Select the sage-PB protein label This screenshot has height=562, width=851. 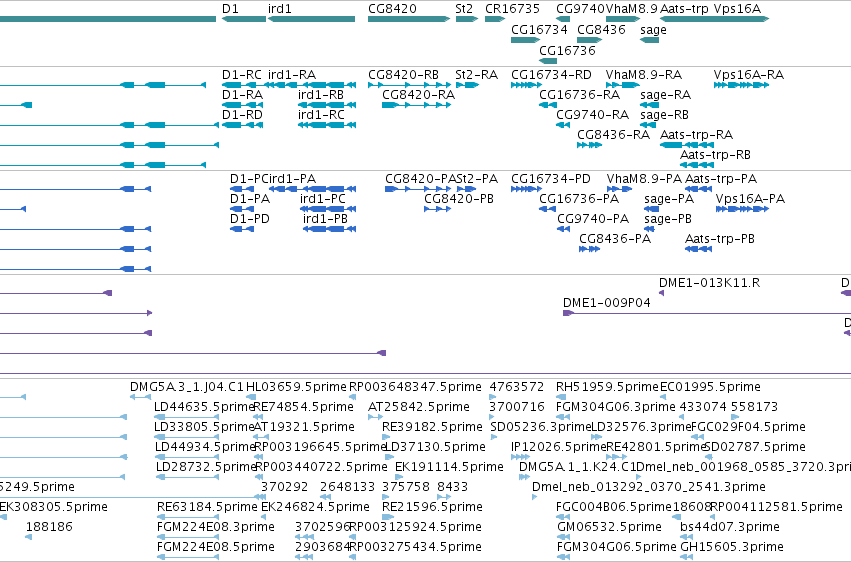pyautogui.click(x=668, y=219)
